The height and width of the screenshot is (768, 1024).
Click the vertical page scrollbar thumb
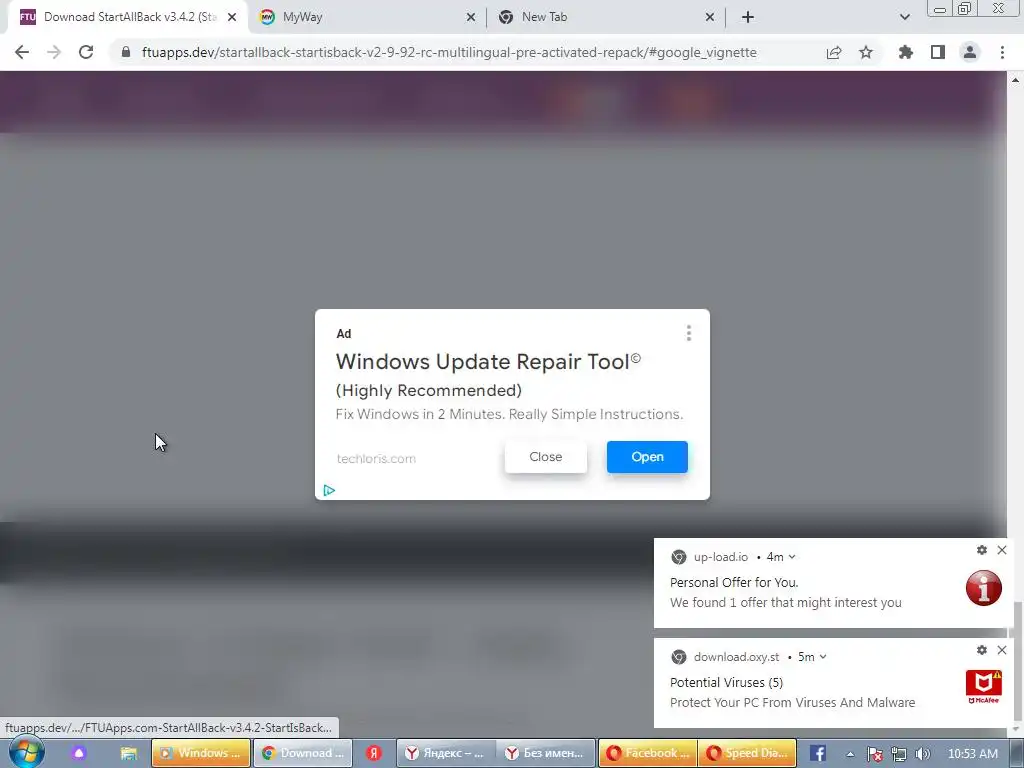point(1016,660)
